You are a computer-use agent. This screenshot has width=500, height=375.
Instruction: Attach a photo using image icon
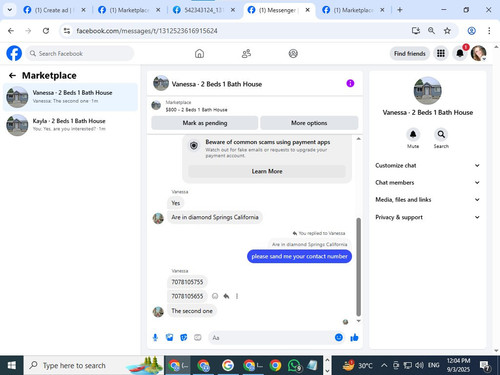tap(170, 338)
